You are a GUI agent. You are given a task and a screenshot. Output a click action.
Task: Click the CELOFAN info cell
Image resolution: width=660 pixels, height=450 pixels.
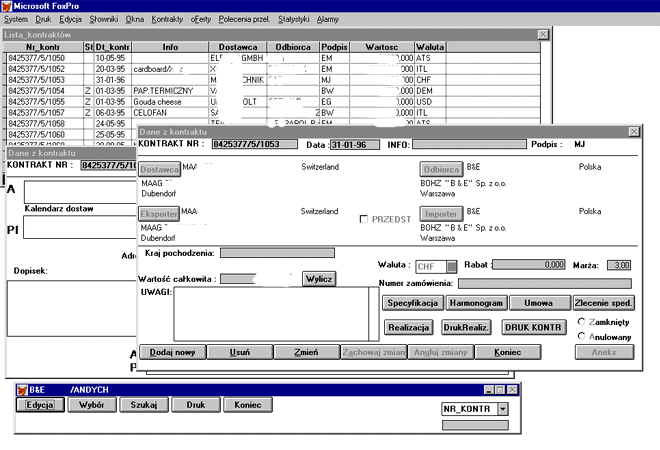170,113
